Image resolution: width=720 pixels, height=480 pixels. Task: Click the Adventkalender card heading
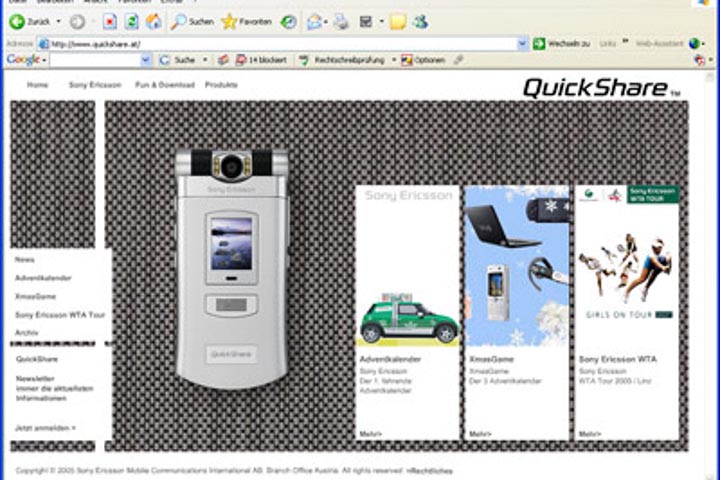[390, 359]
